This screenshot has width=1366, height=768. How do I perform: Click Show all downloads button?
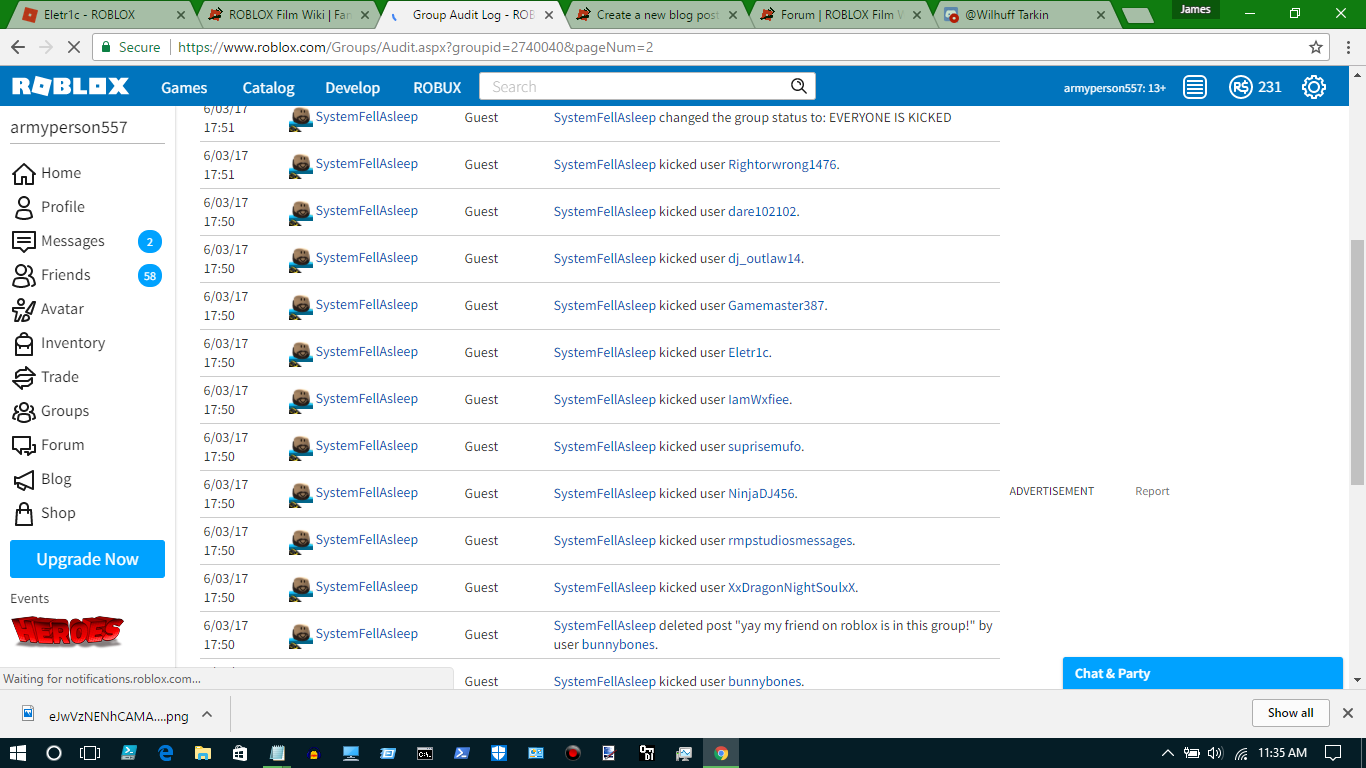click(x=1290, y=713)
